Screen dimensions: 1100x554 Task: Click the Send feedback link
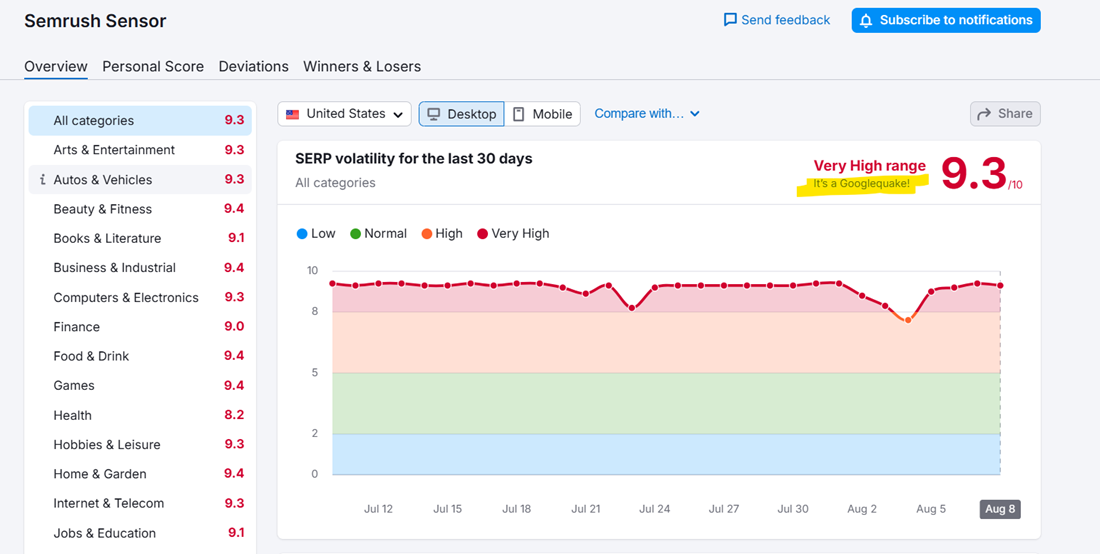(x=777, y=20)
